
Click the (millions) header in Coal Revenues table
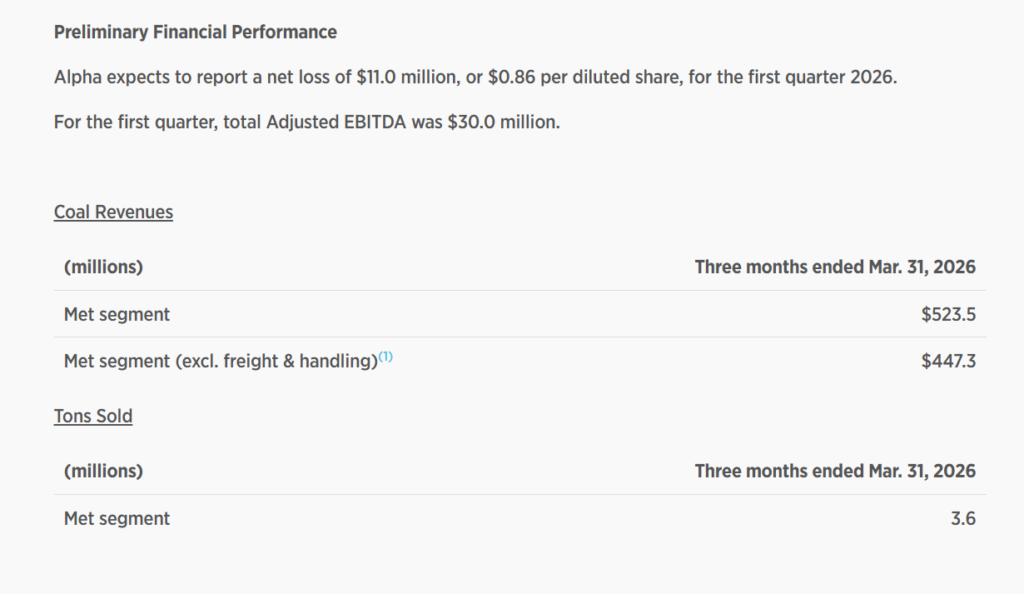point(103,267)
